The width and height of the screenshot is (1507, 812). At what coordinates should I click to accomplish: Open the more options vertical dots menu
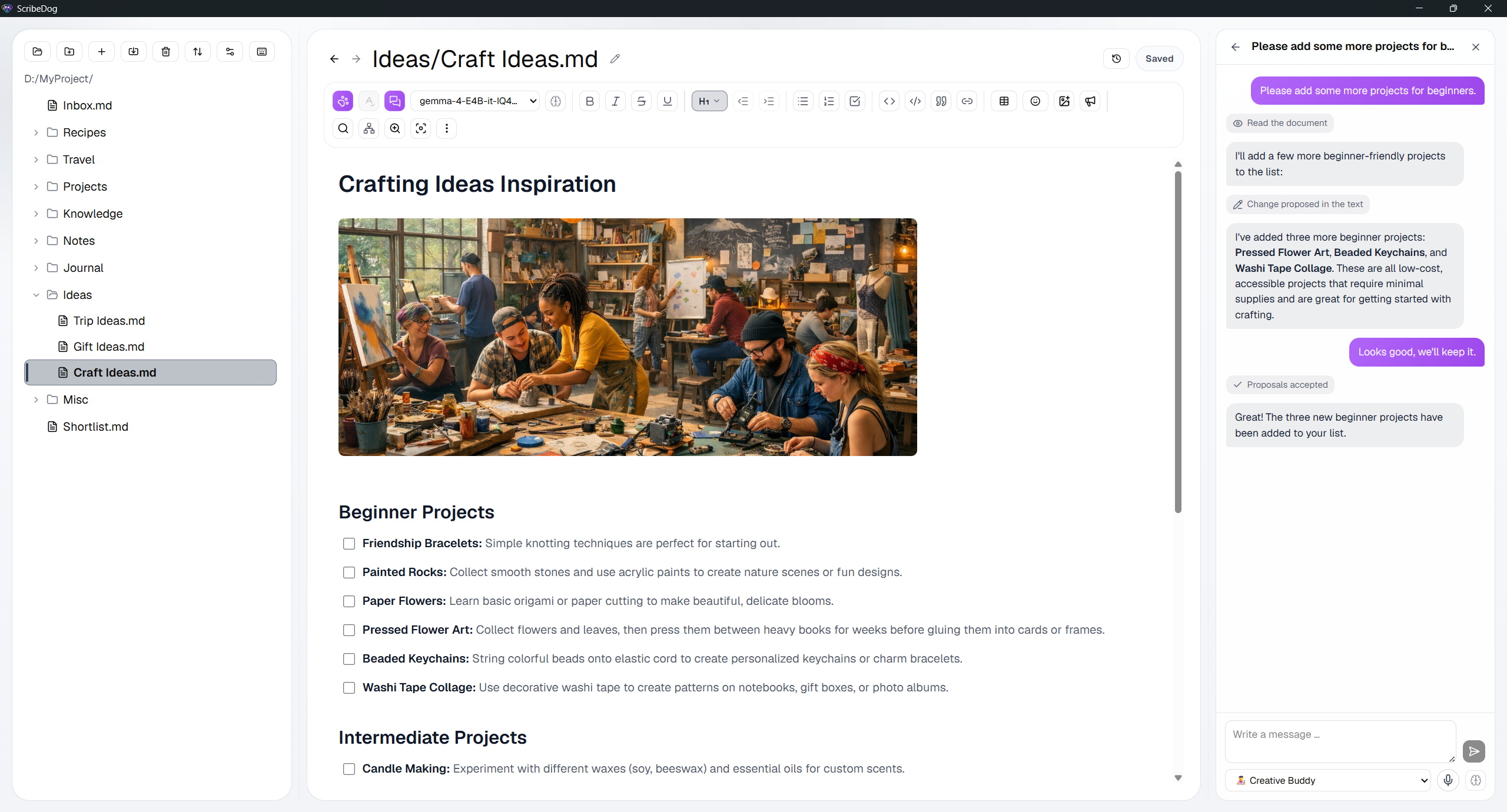pos(447,128)
